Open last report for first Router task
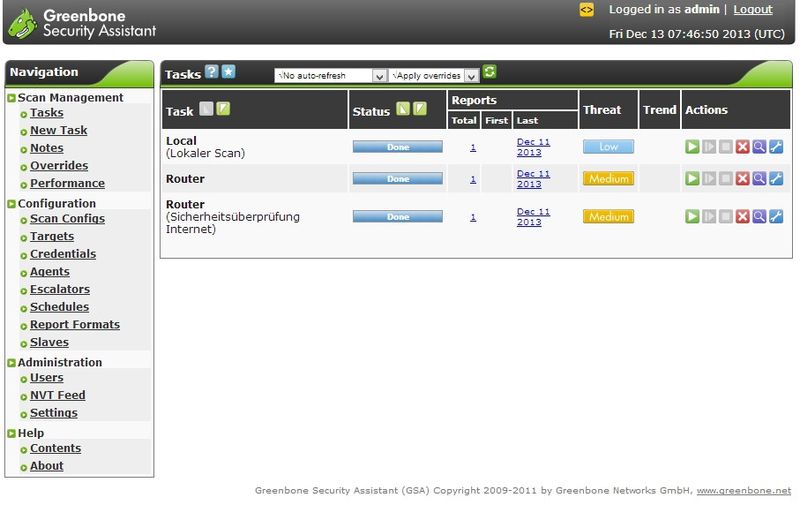800x505 pixels. [x=533, y=179]
